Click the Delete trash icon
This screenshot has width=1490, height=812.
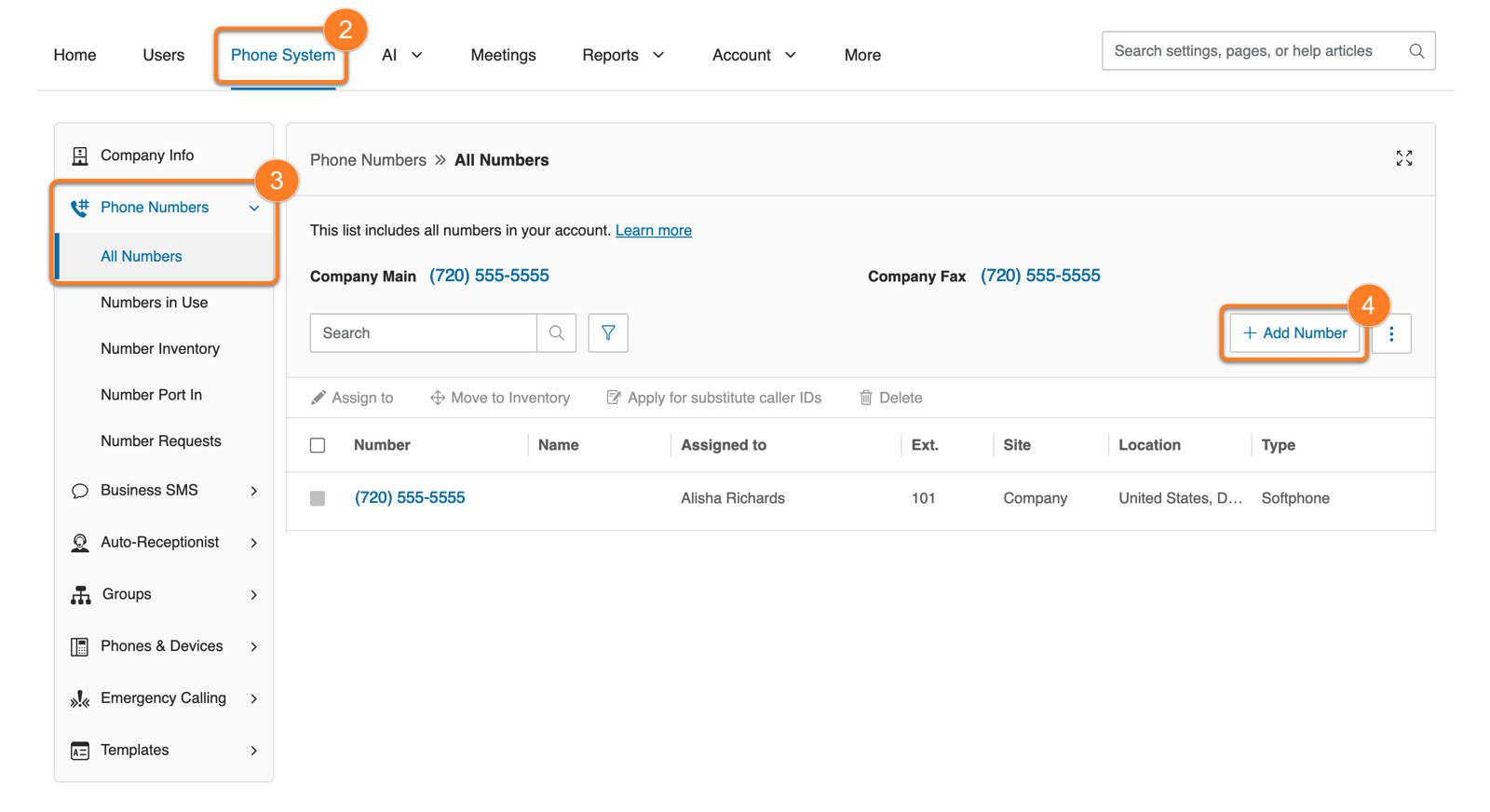point(865,398)
